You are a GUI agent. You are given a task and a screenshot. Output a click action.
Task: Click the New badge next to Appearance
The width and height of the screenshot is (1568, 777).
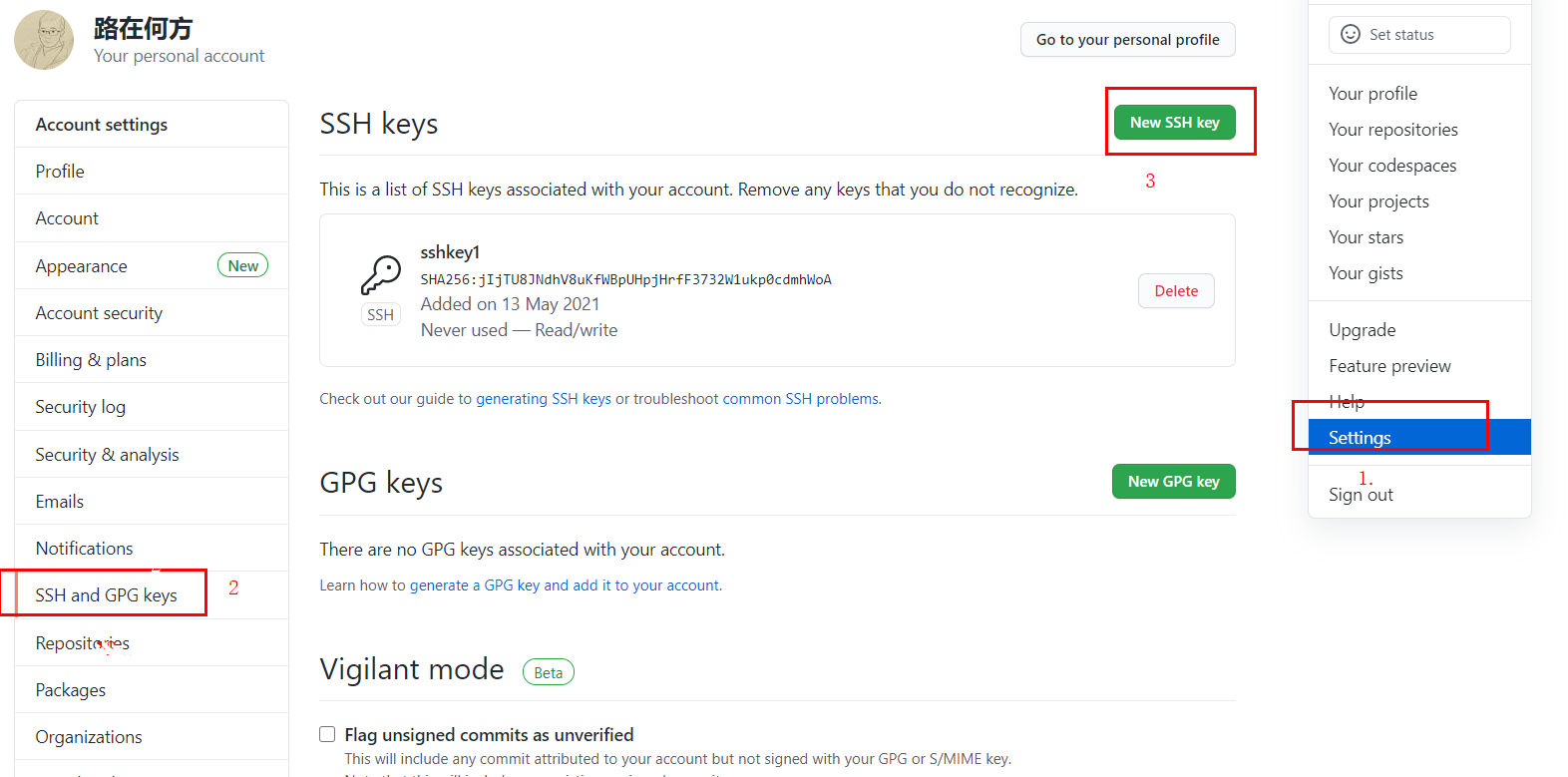point(243,265)
